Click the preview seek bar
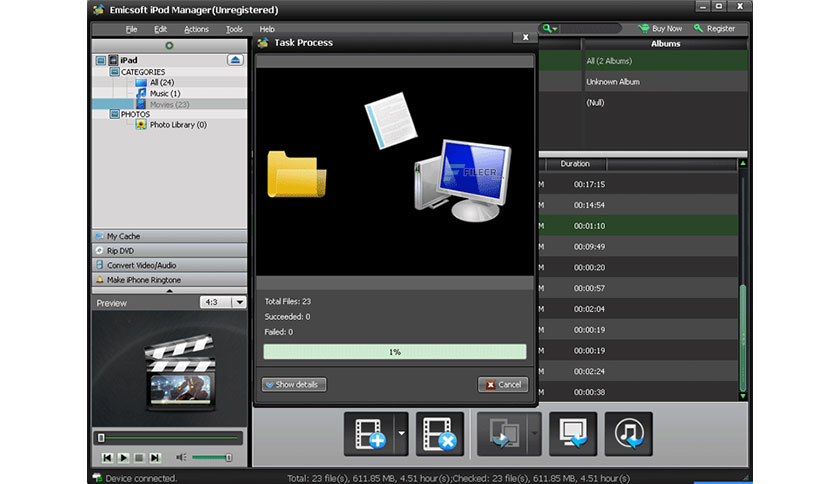836x484 pixels. 168,438
